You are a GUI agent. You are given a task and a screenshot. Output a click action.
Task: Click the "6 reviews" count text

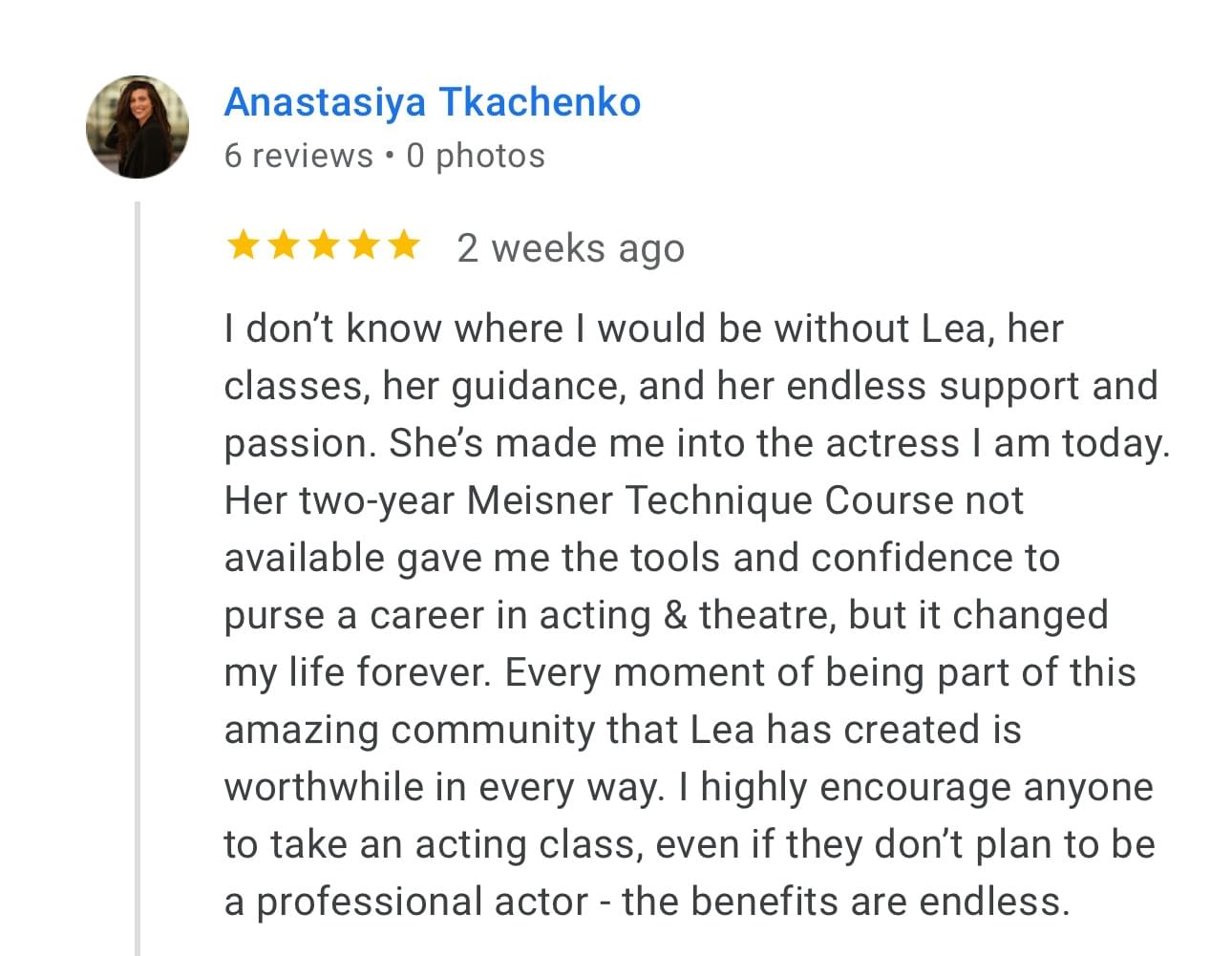click(x=298, y=156)
